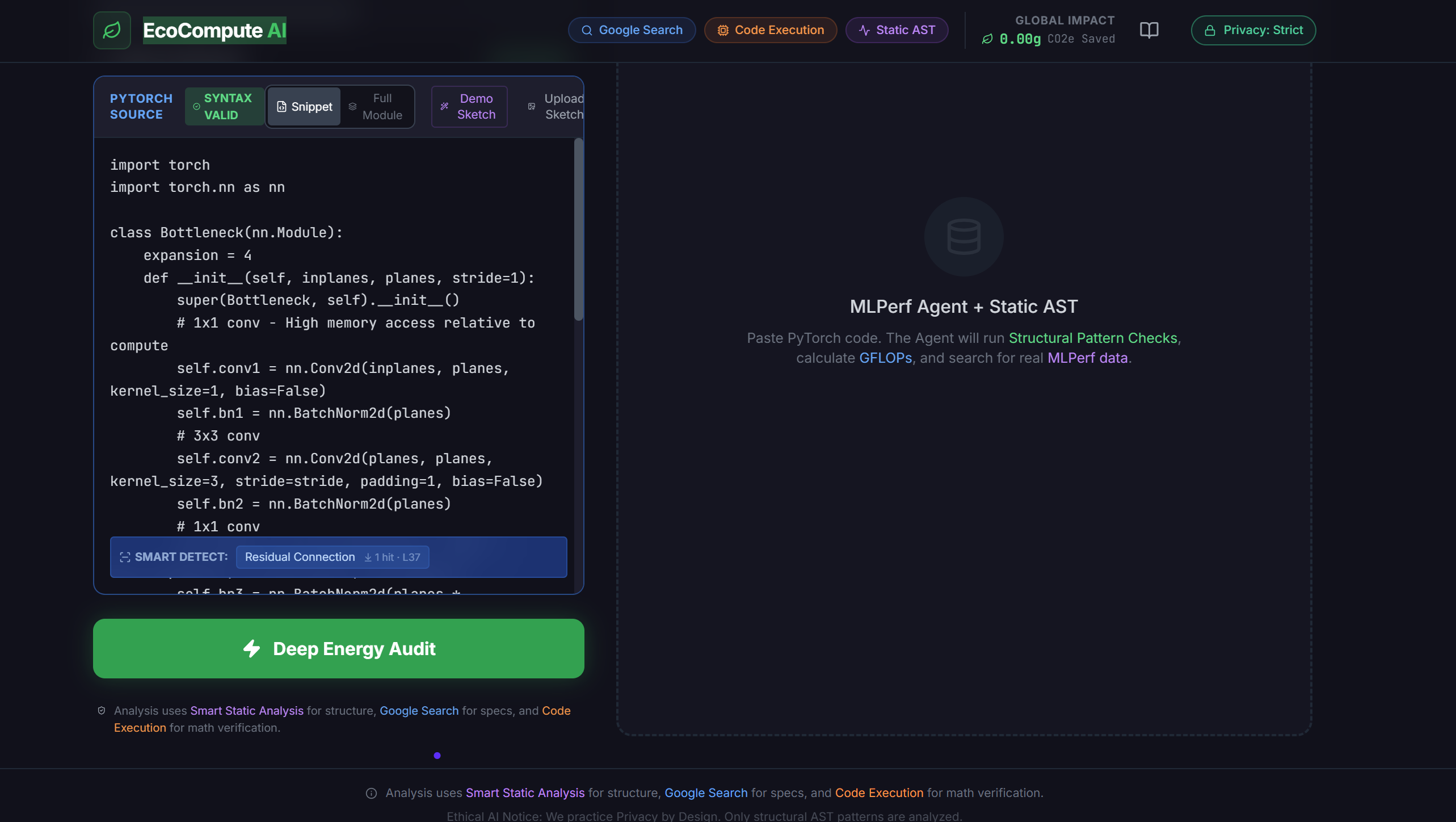Jump to Residual Connection hit at L37
The image size is (1456, 822).
(x=333, y=557)
